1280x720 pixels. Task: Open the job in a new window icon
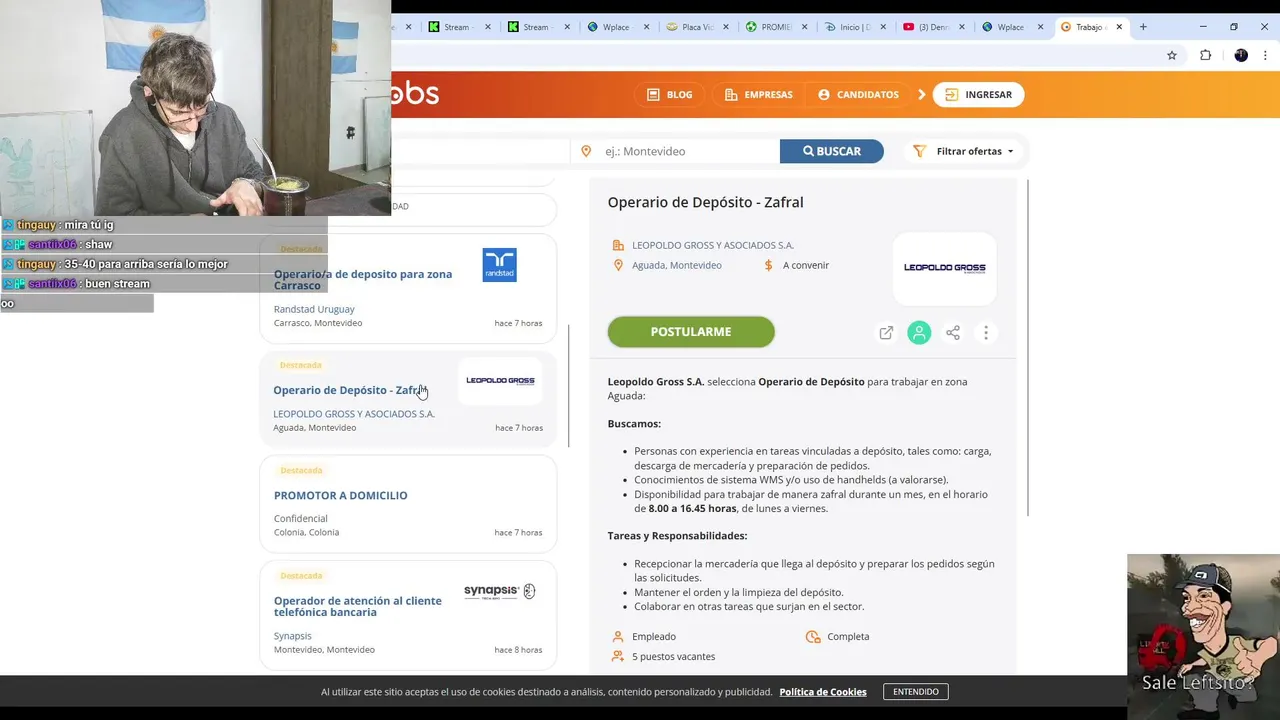pos(886,333)
